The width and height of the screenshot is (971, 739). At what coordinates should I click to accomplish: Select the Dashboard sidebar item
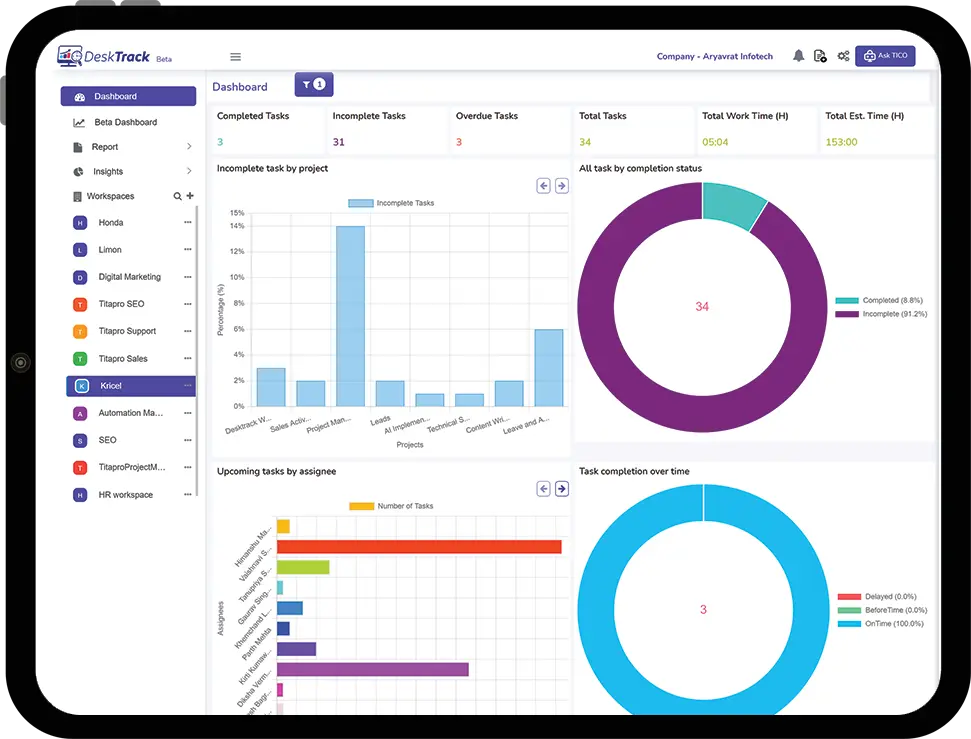coord(128,97)
